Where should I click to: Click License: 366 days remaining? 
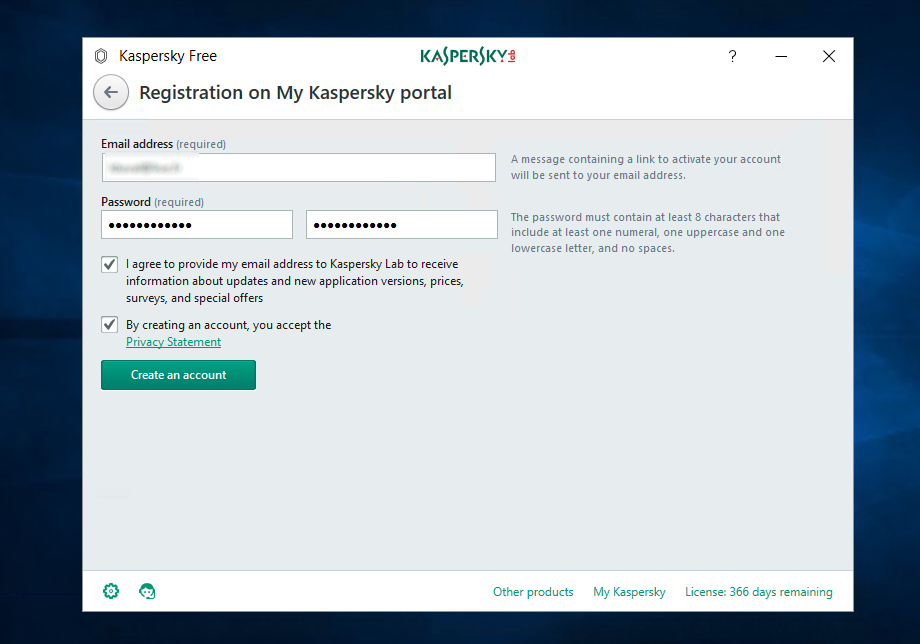click(x=759, y=592)
